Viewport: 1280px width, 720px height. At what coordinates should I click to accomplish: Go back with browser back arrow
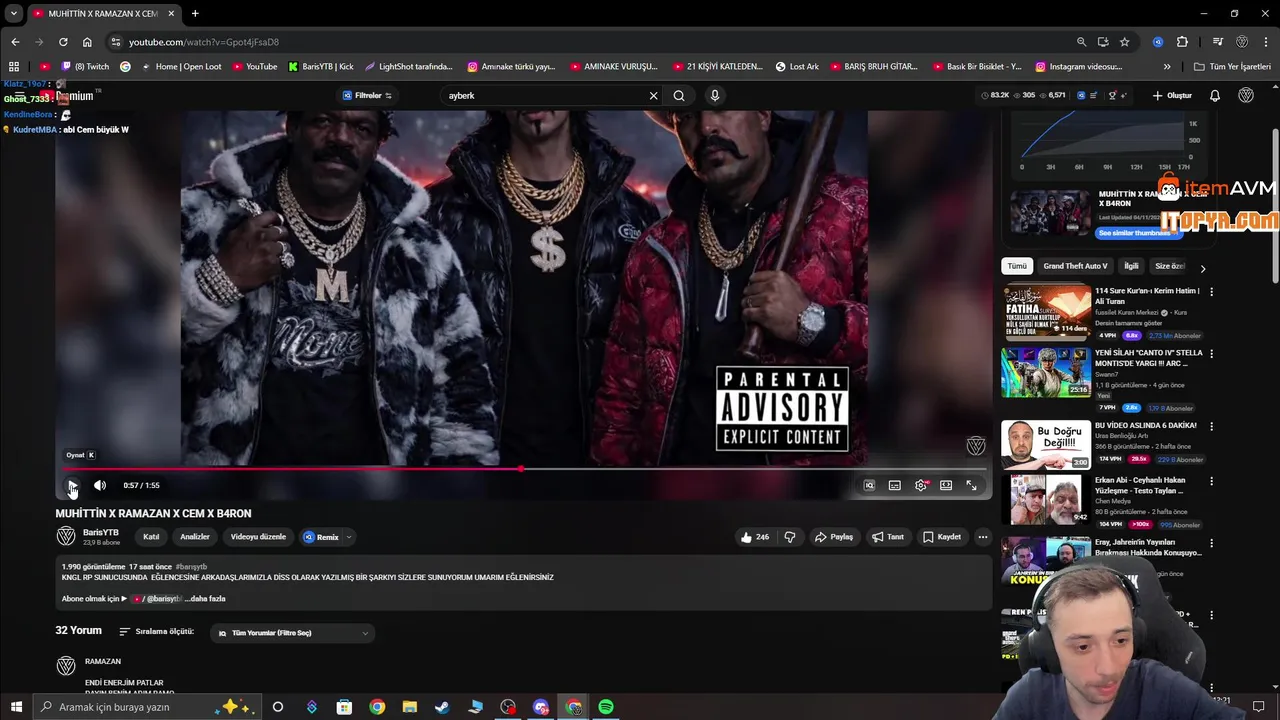click(x=15, y=42)
